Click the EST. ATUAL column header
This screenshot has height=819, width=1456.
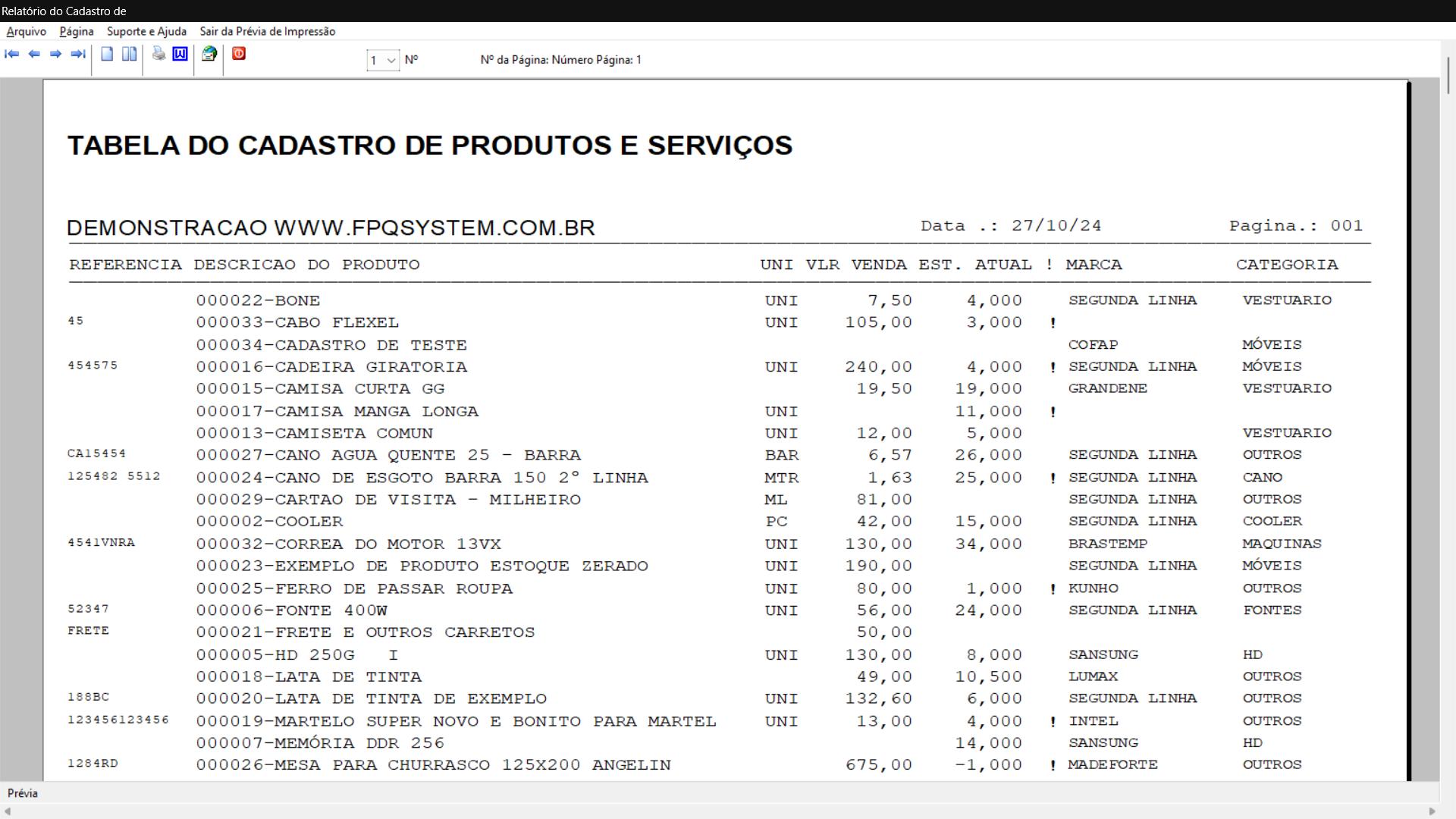(975, 265)
